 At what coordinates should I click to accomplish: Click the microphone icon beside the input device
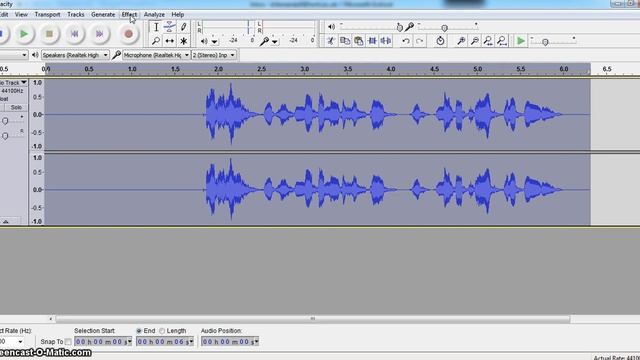click(x=116, y=55)
